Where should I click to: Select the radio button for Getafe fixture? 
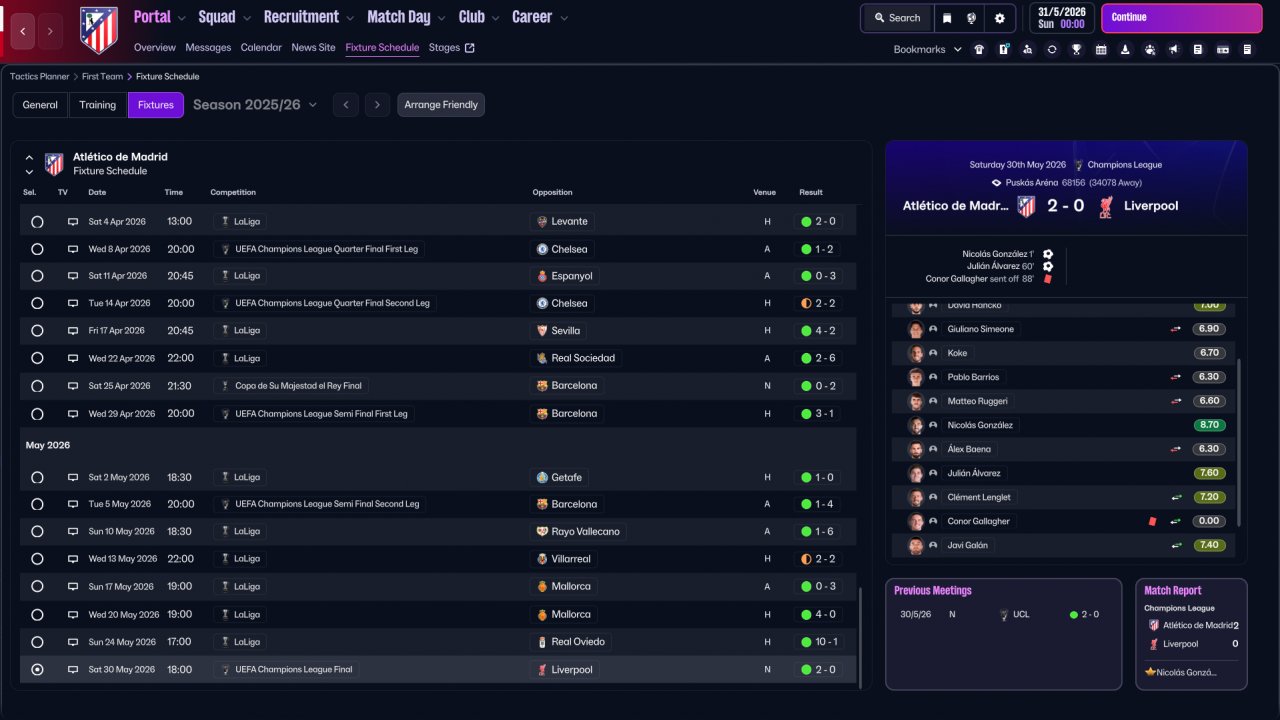tap(37, 478)
